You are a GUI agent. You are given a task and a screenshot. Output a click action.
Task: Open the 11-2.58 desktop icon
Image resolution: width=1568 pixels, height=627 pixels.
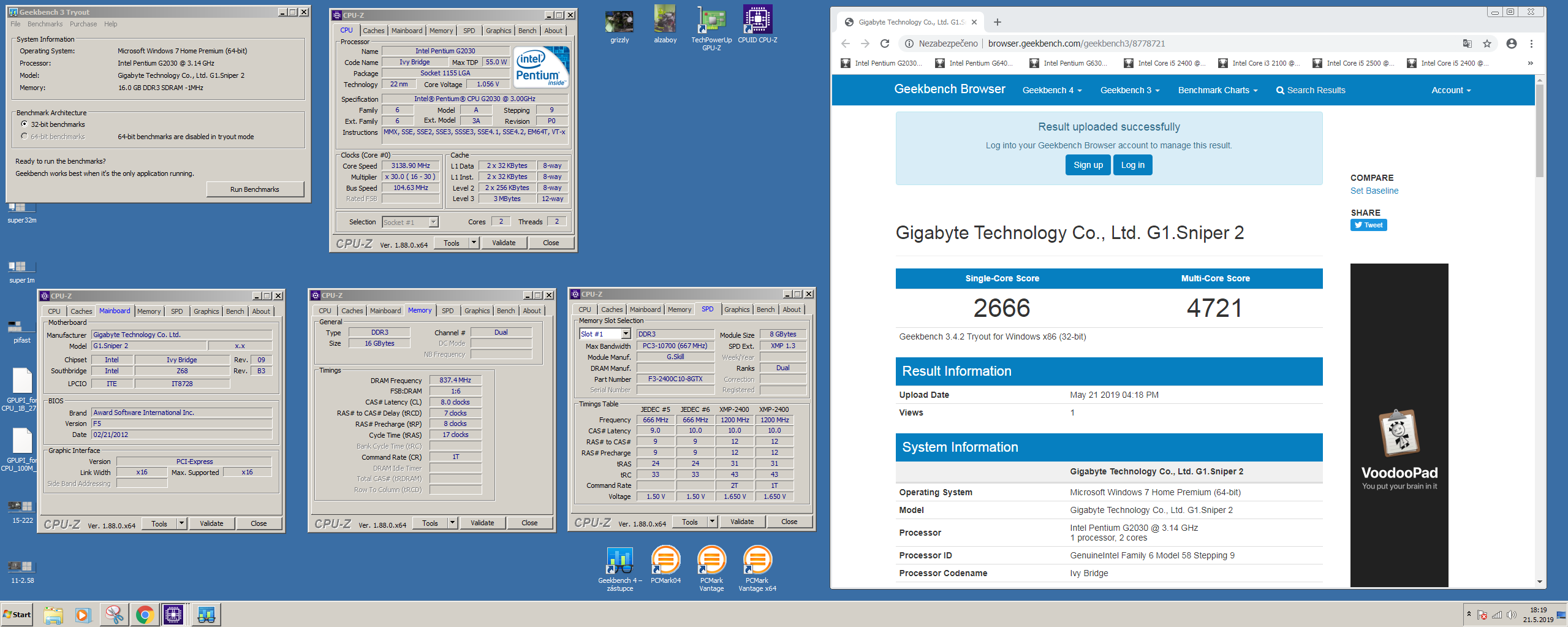[21, 572]
